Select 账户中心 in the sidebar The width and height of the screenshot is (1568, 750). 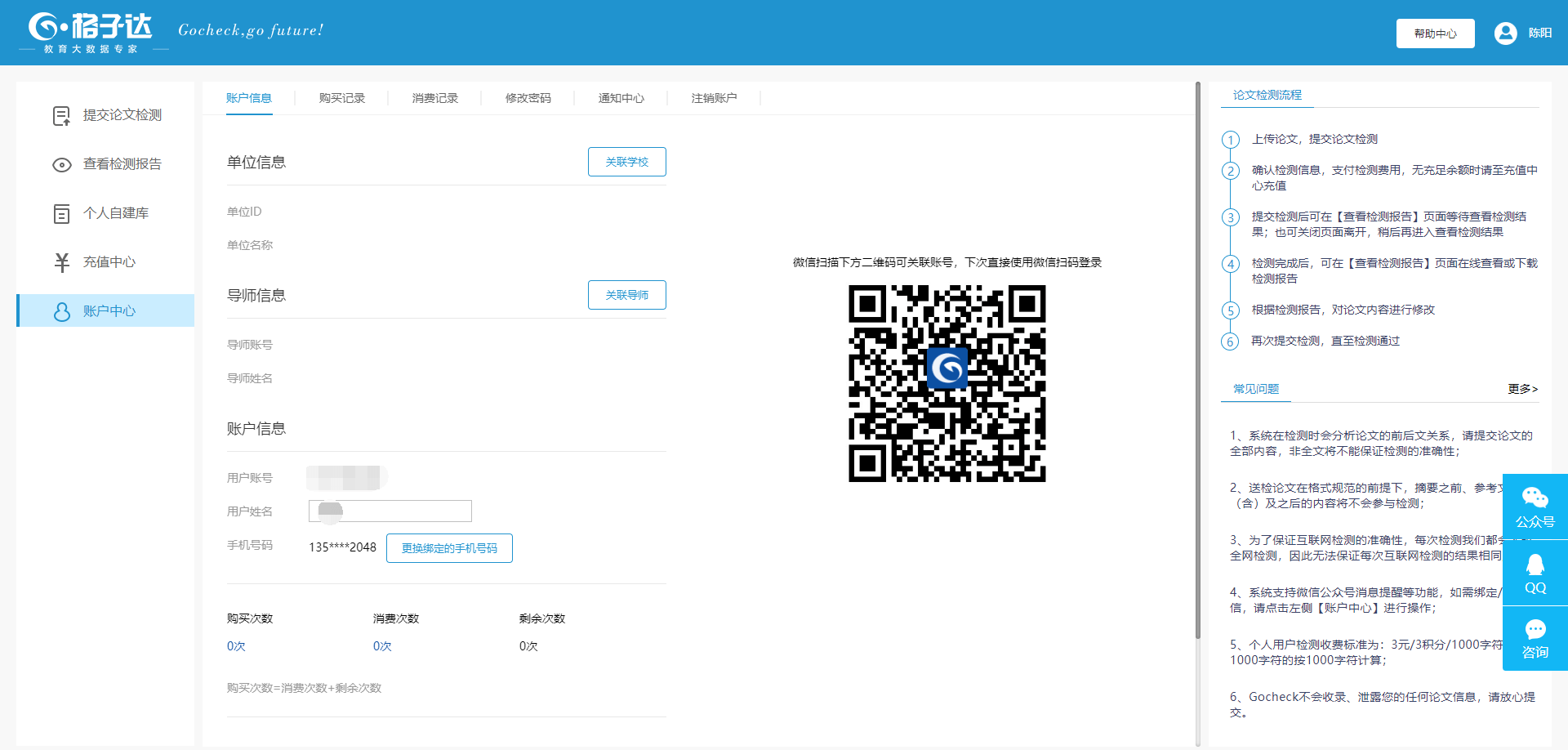(x=105, y=310)
